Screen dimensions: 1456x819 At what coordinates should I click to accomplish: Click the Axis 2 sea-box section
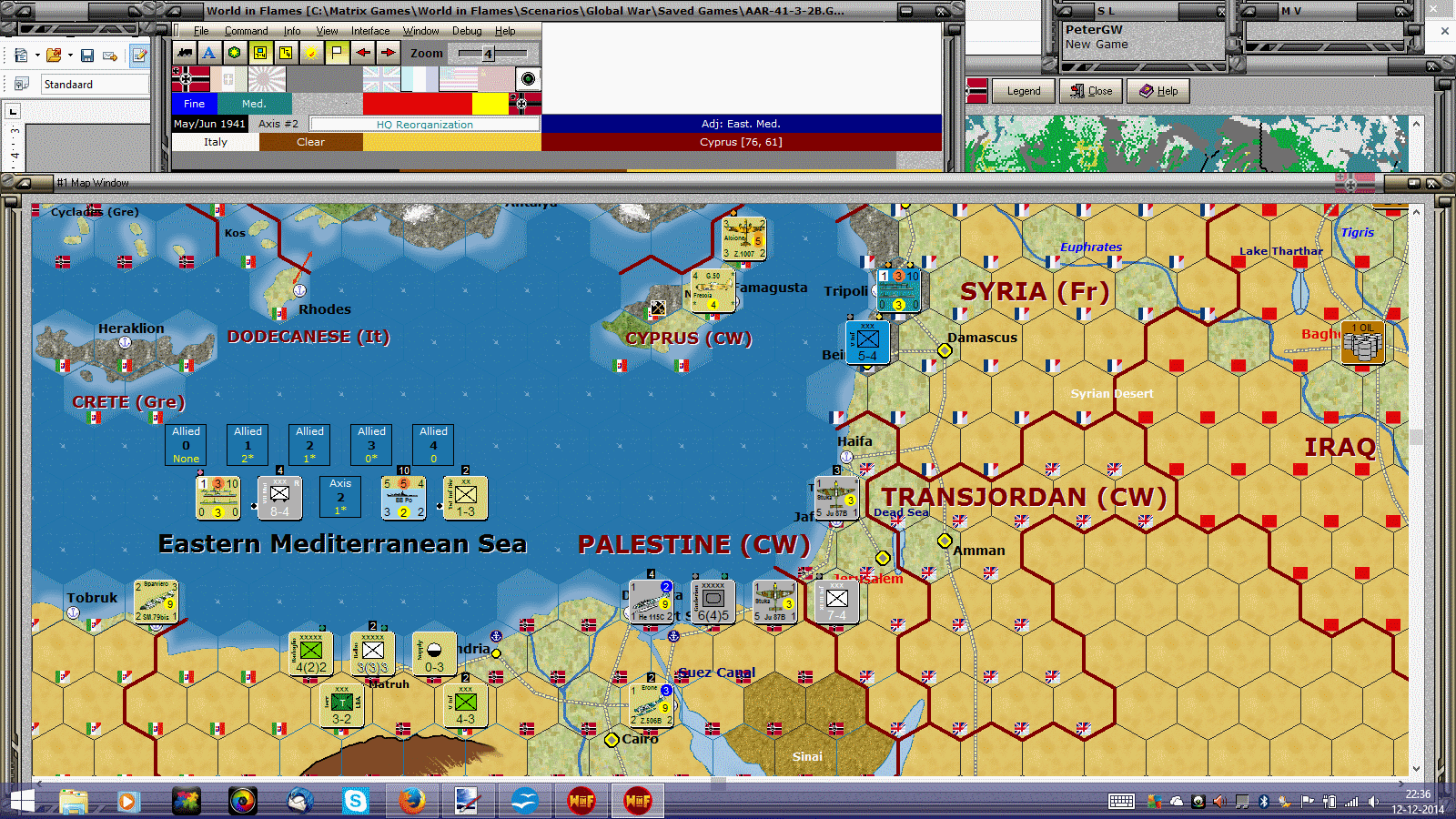(x=340, y=497)
